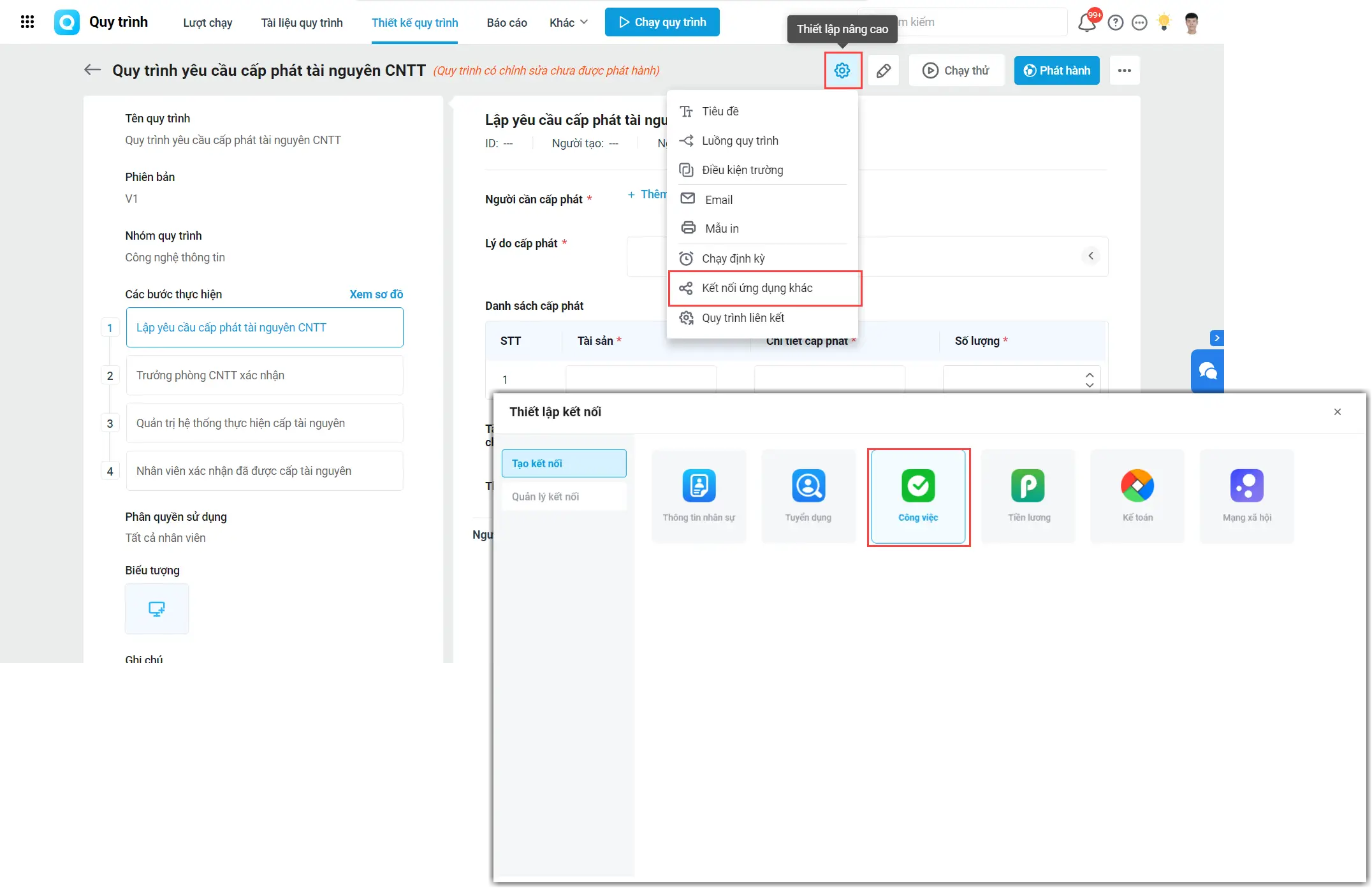Open the Xem sơ đồ link
The width and height of the screenshot is (1372, 888).
376,295
